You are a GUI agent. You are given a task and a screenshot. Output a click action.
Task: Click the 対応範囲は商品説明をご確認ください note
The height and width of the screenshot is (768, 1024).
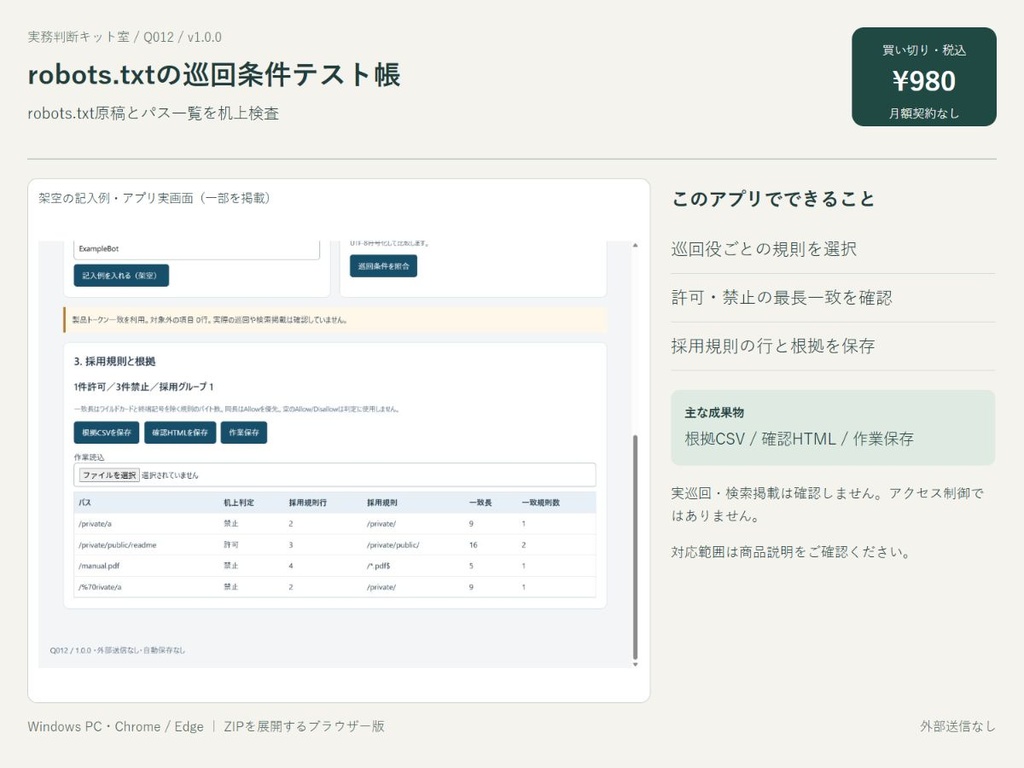pyautogui.click(x=791, y=552)
